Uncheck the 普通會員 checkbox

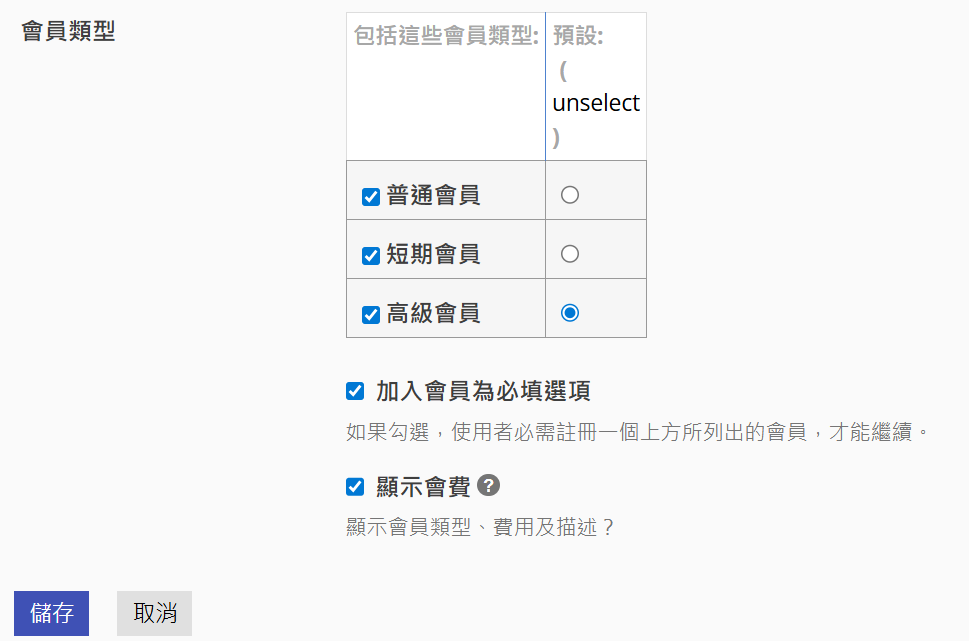371,197
